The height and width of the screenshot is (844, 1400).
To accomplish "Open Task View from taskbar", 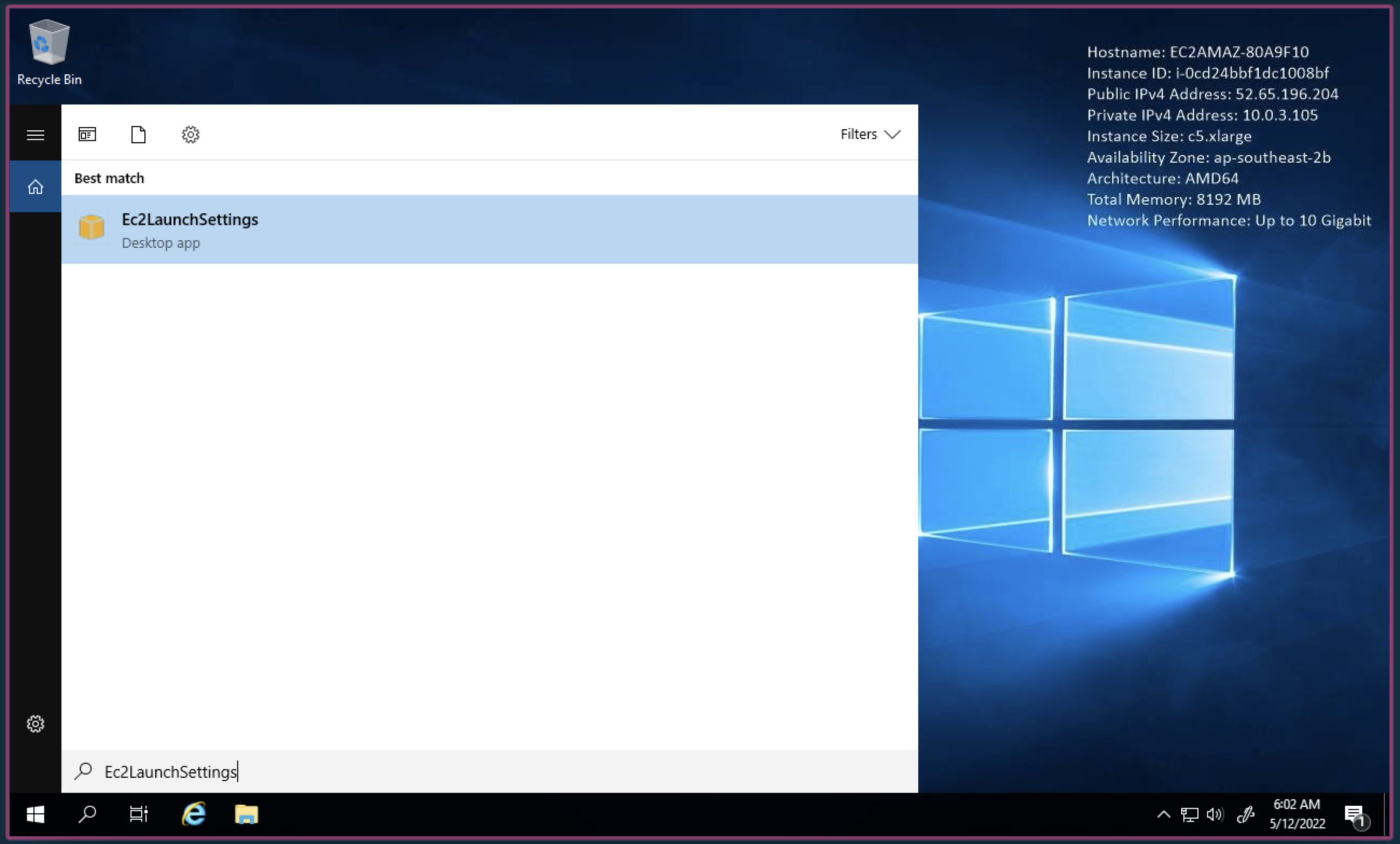I will 138,814.
